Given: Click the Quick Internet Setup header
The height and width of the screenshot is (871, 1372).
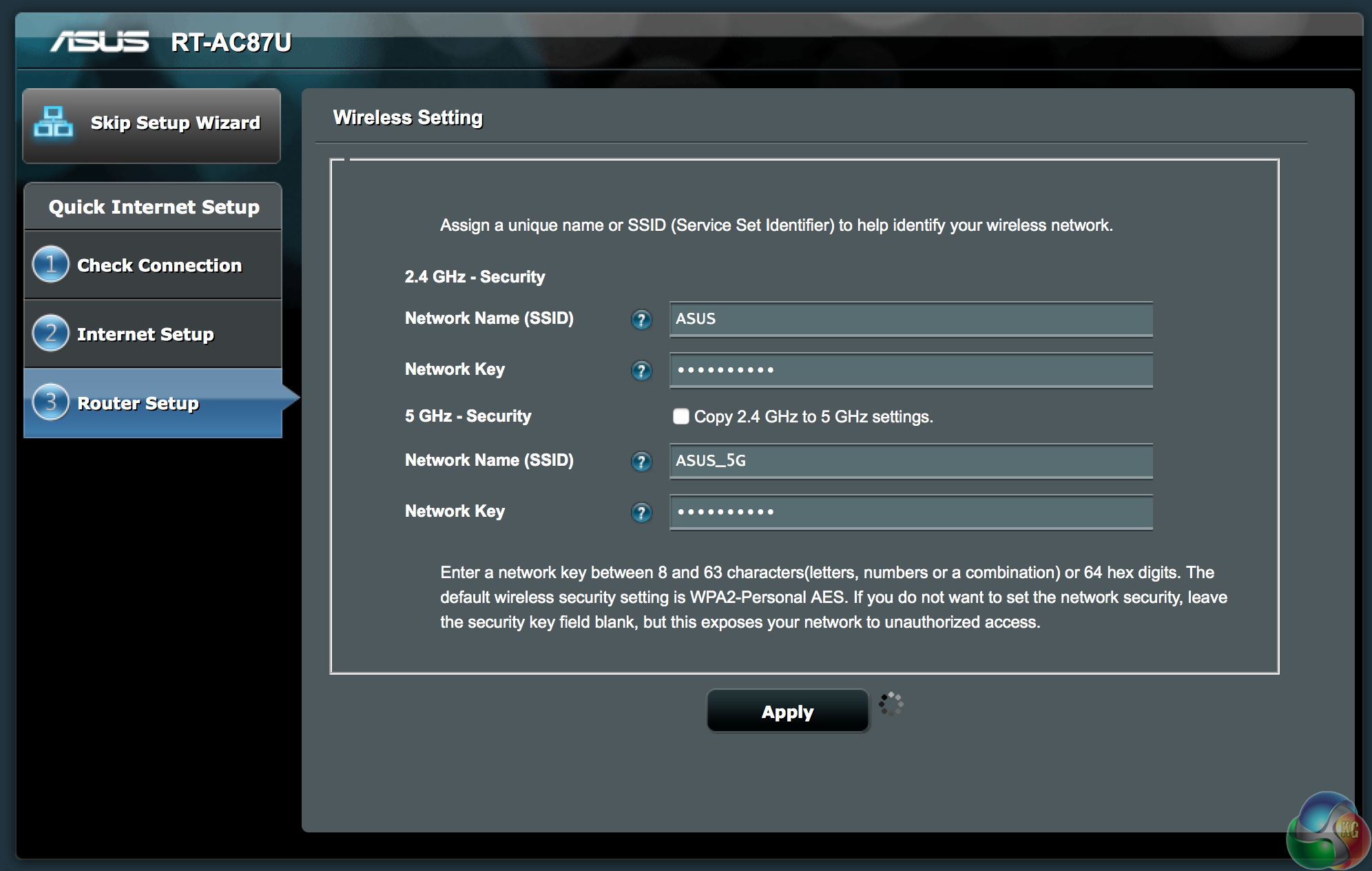Looking at the screenshot, I should (154, 207).
